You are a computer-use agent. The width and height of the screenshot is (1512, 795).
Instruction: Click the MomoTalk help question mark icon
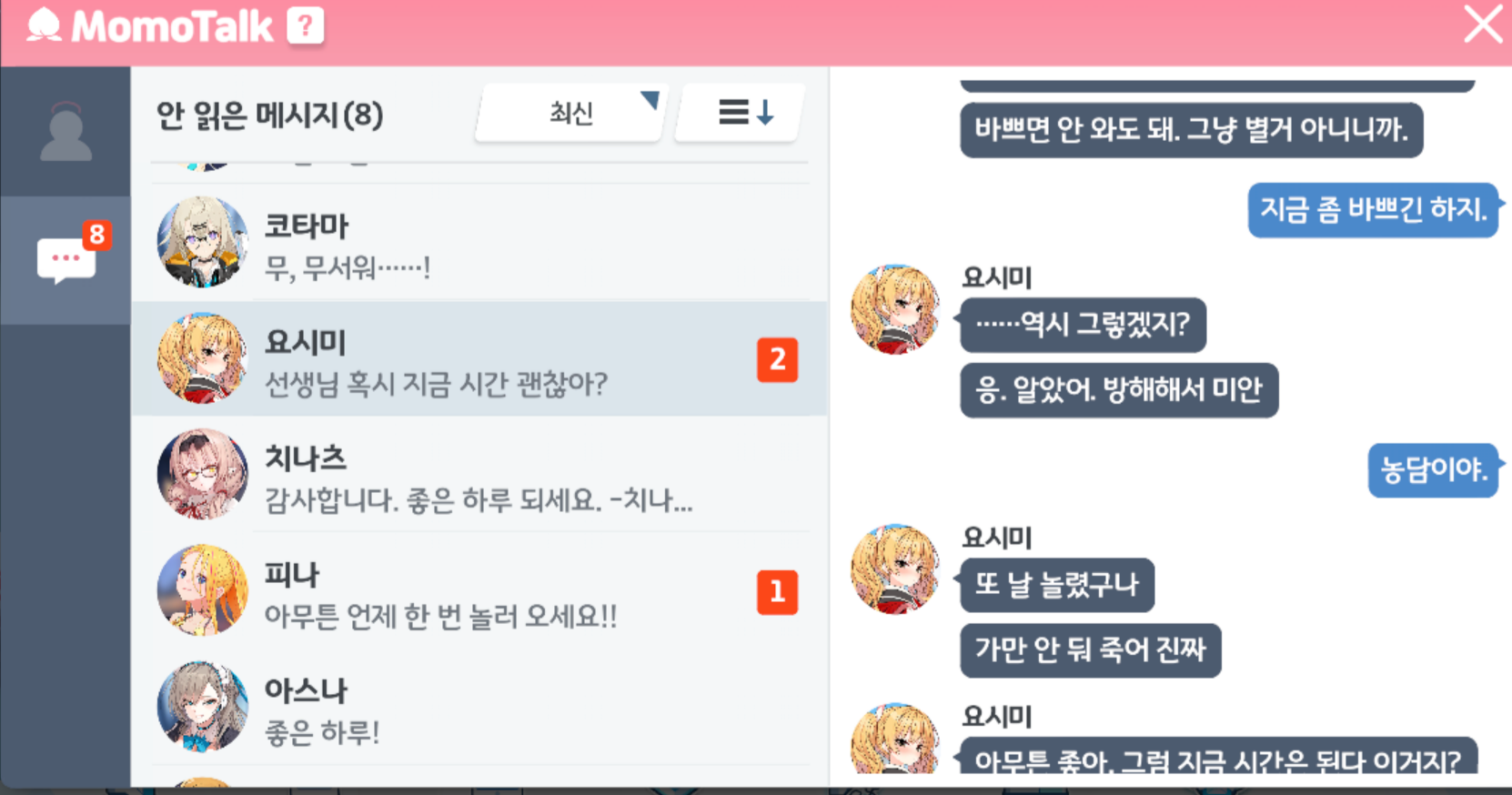coord(306,25)
